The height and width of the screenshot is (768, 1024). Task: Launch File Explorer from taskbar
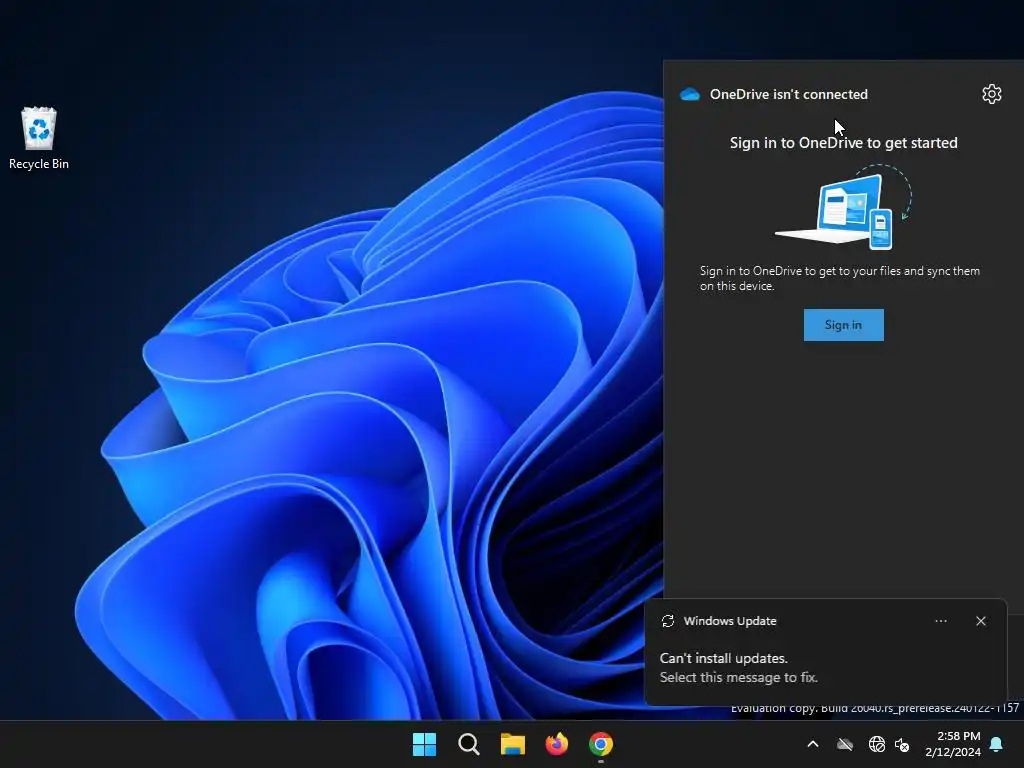[x=513, y=744]
